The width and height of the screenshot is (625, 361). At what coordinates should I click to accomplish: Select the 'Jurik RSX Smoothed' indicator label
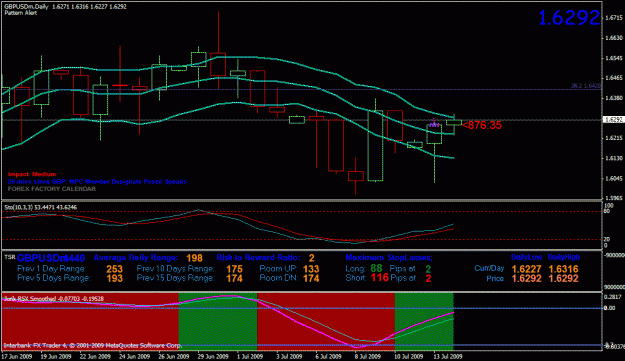(29, 298)
